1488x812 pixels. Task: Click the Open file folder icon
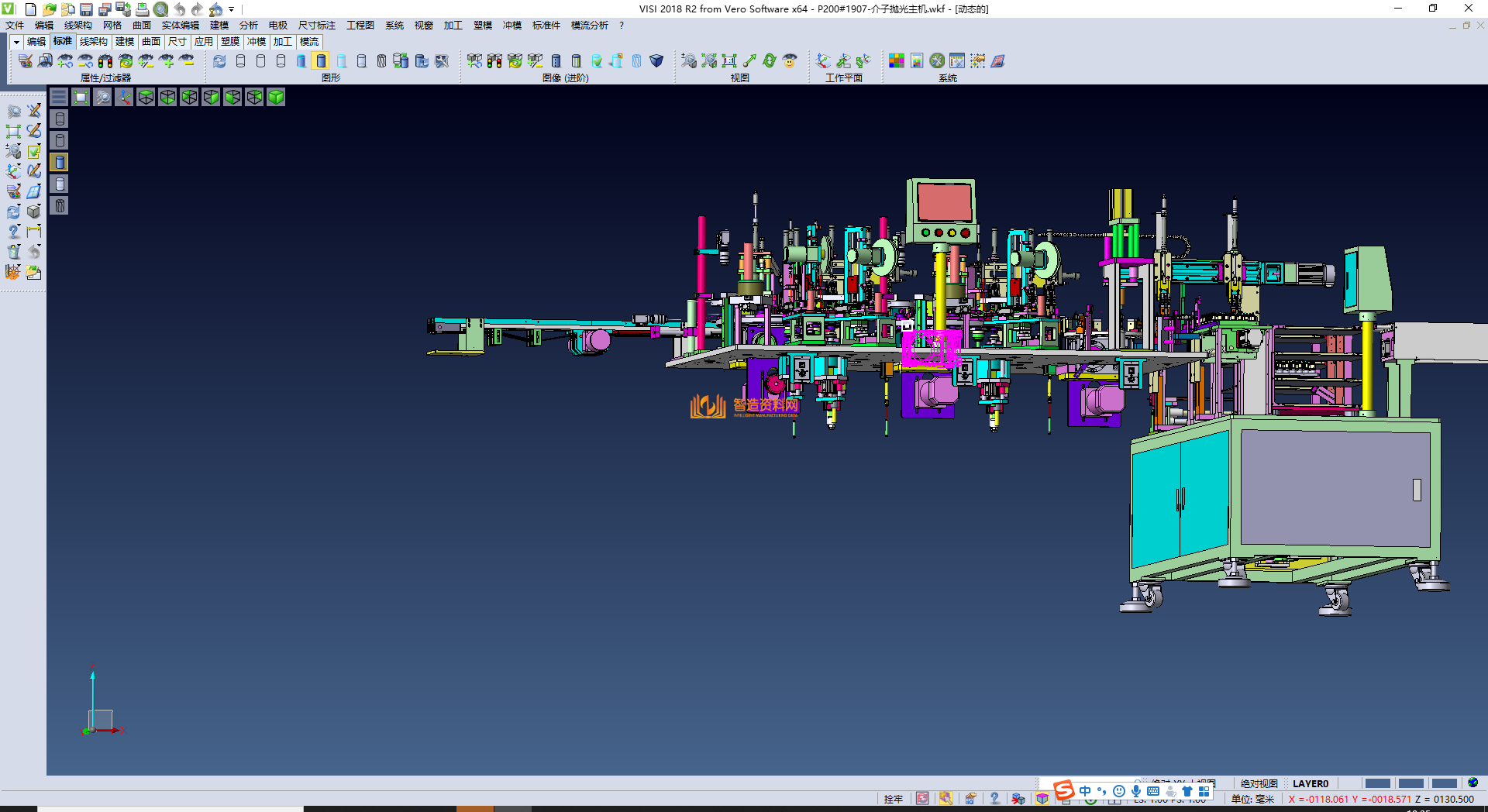(49, 9)
